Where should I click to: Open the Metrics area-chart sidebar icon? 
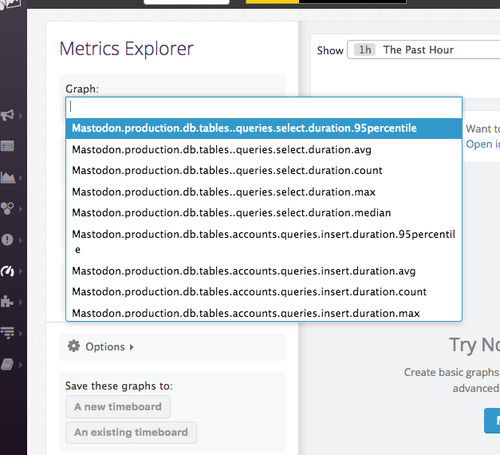tap(8, 177)
